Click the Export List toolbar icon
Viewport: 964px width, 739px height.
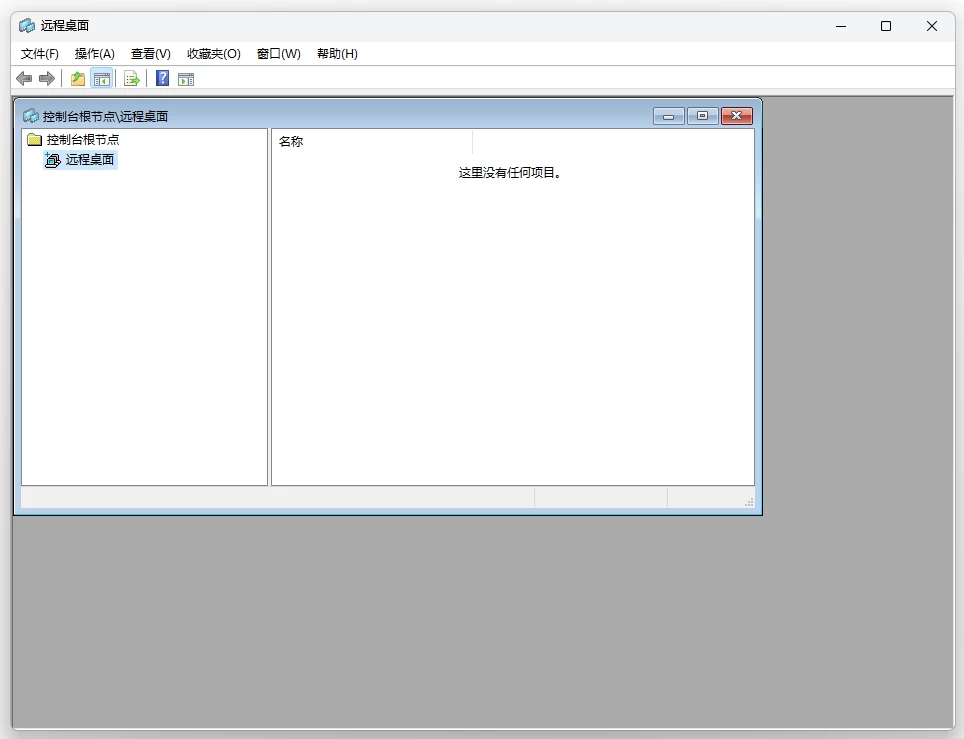click(131, 79)
